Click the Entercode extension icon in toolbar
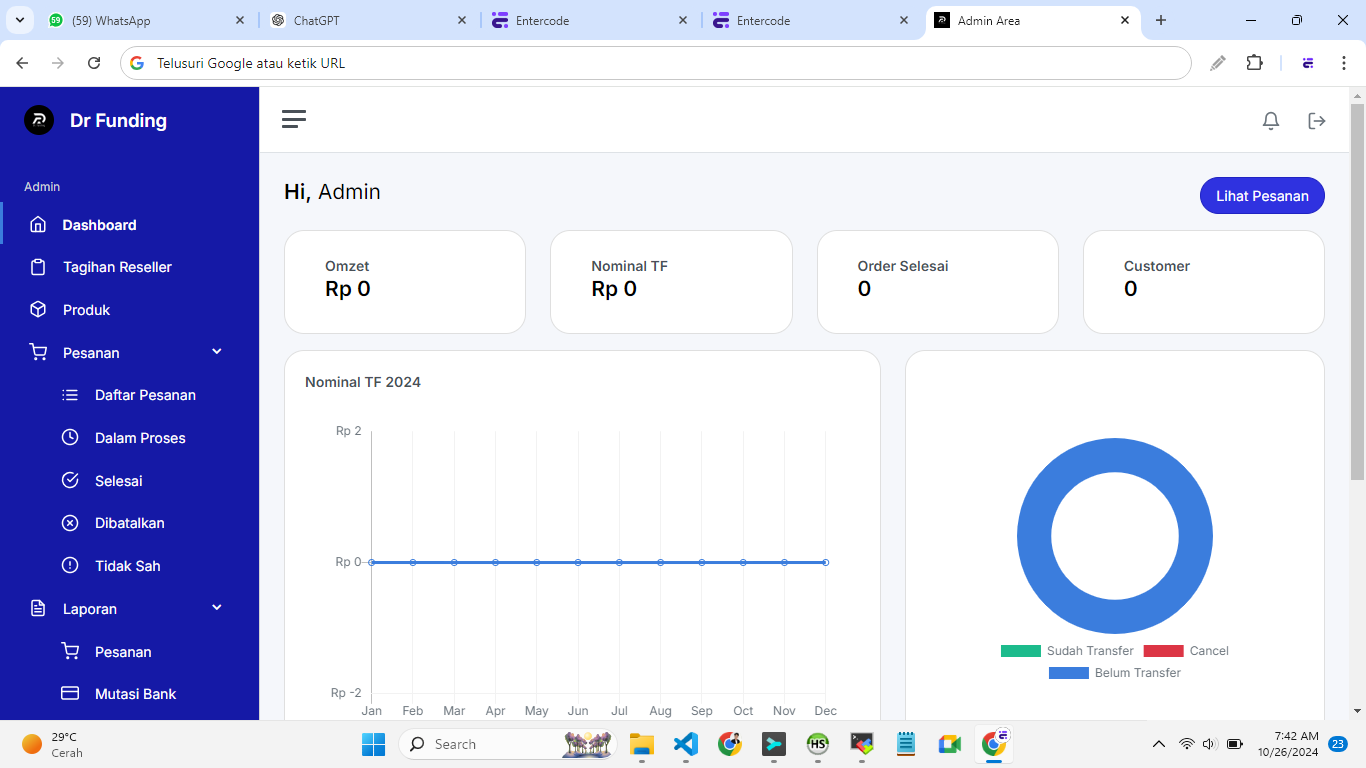The image size is (1366, 768). 1308,63
